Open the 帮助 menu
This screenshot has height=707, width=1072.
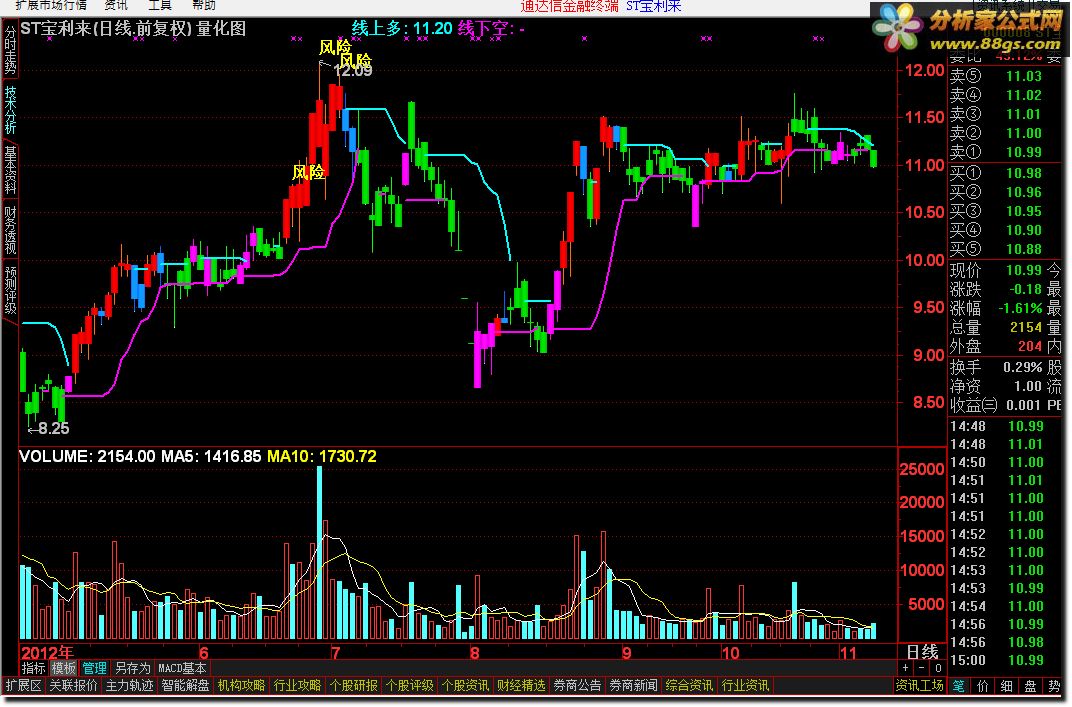[x=203, y=5]
